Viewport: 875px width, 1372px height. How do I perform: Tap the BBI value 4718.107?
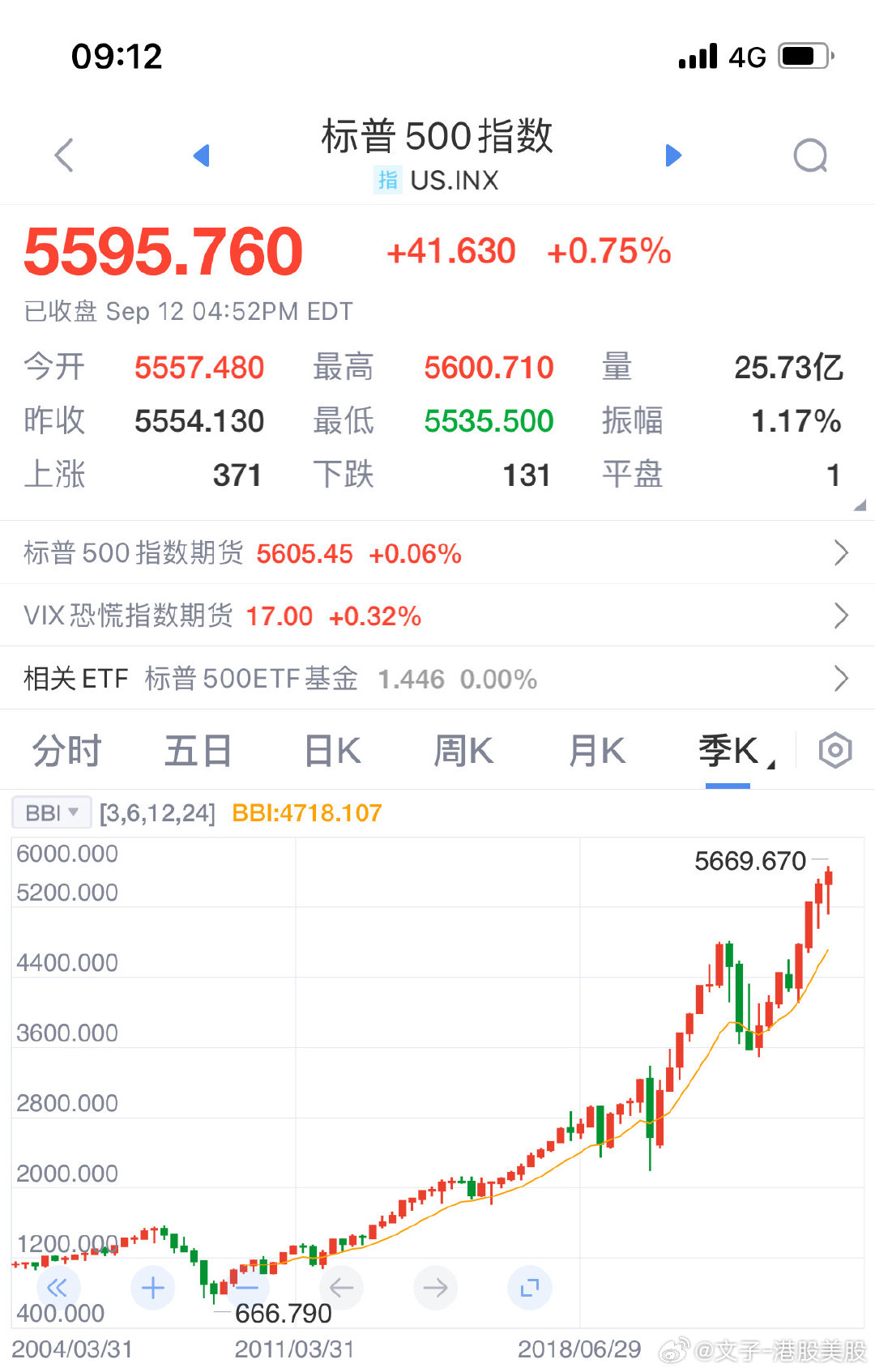(x=307, y=812)
